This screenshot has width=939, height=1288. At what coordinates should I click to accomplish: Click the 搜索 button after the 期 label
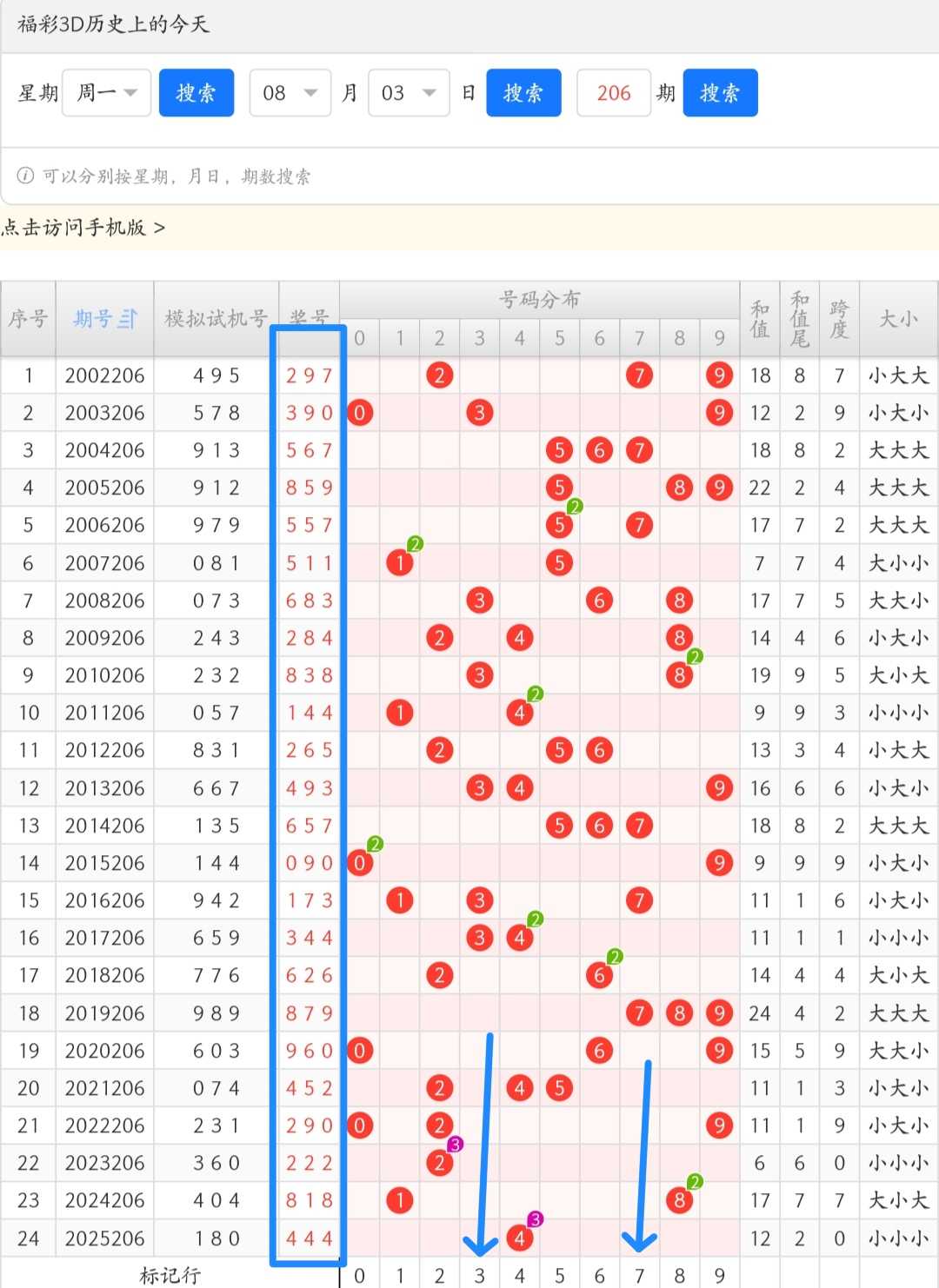click(721, 93)
